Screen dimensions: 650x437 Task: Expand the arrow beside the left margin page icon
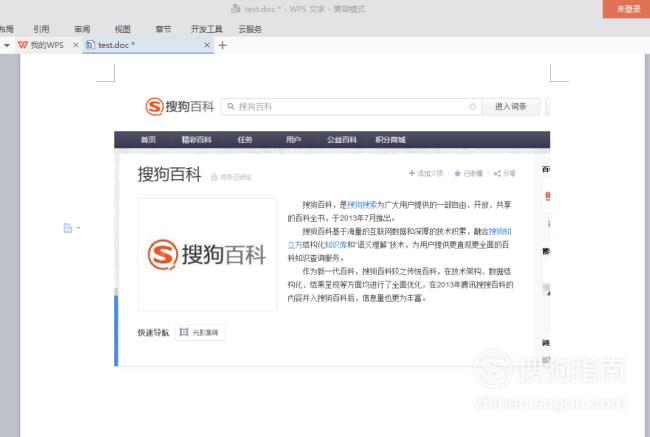pyautogui.click(x=78, y=228)
